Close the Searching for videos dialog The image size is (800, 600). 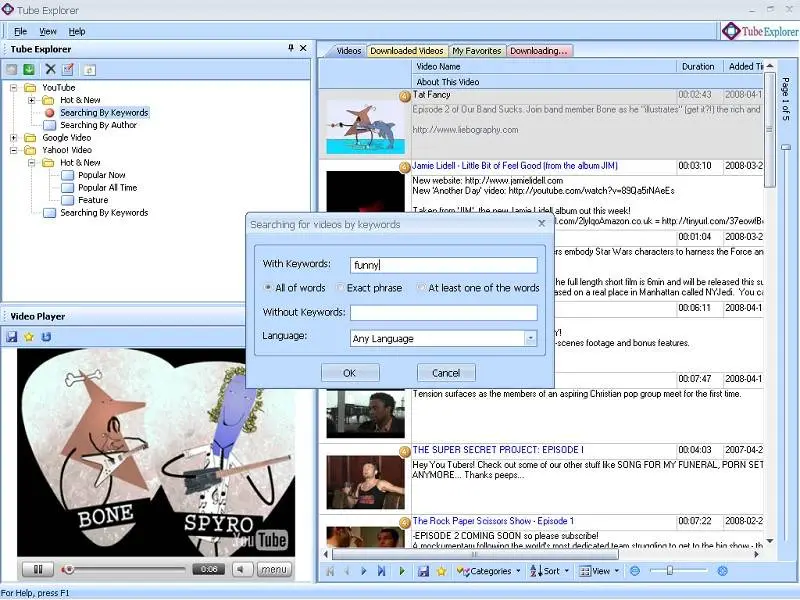pyautogui.click(x=542, y=223)
